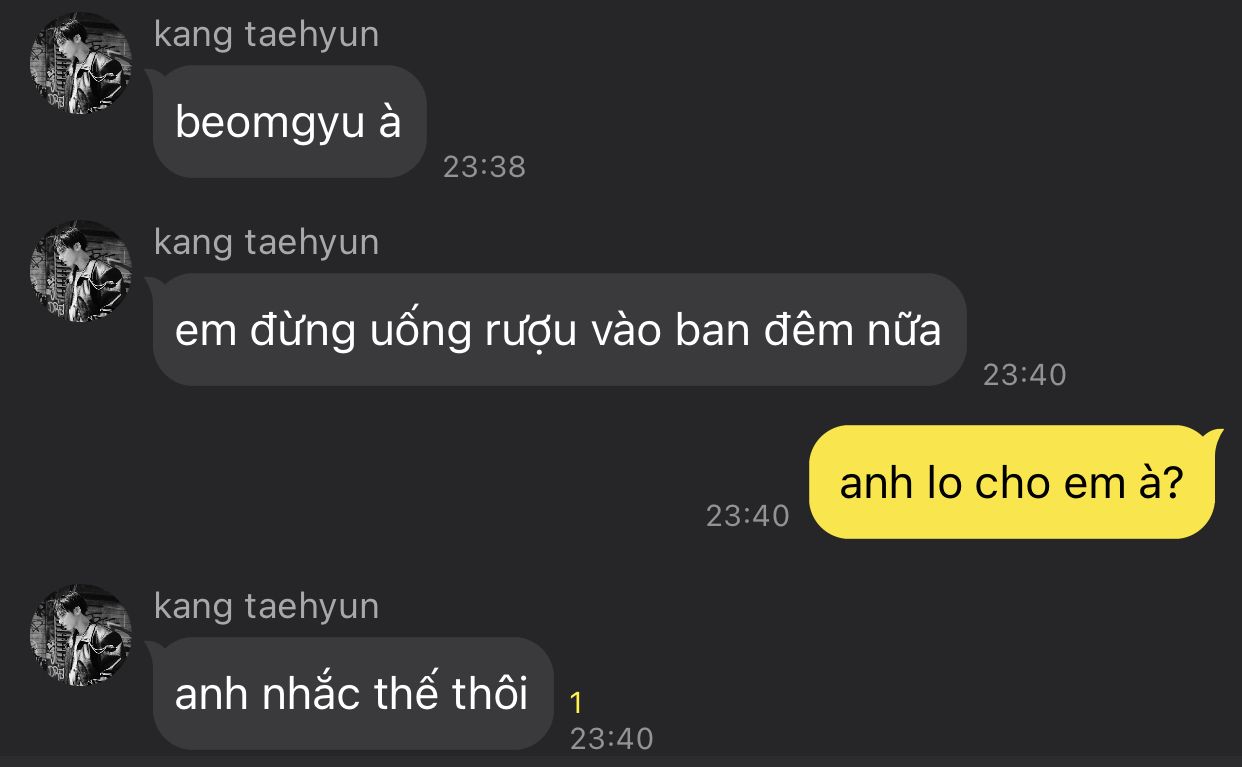The height and width of the screenshot is (767, 1242).
Task: Tap the "em đừng uống rượu vào ban đêm nữa" bubble
Action: [560, 330]
